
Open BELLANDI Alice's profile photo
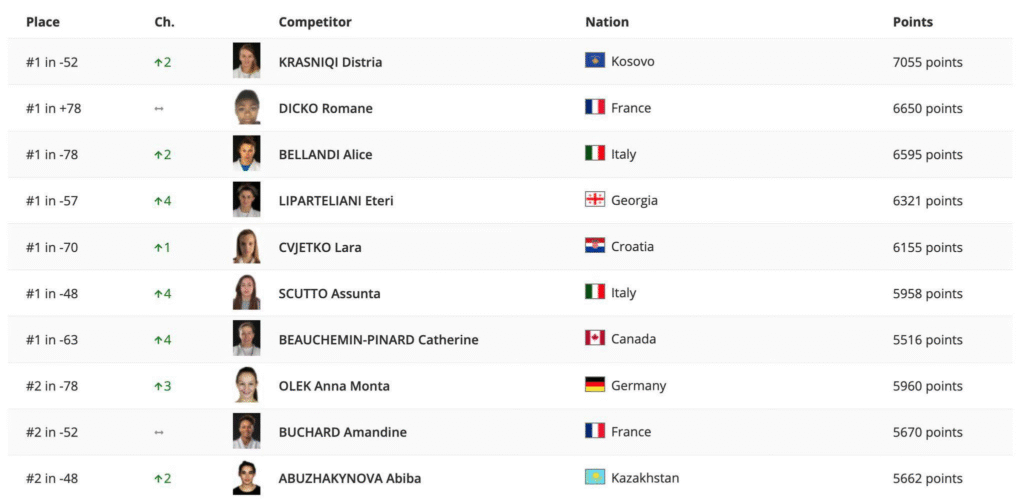(246, 153)
